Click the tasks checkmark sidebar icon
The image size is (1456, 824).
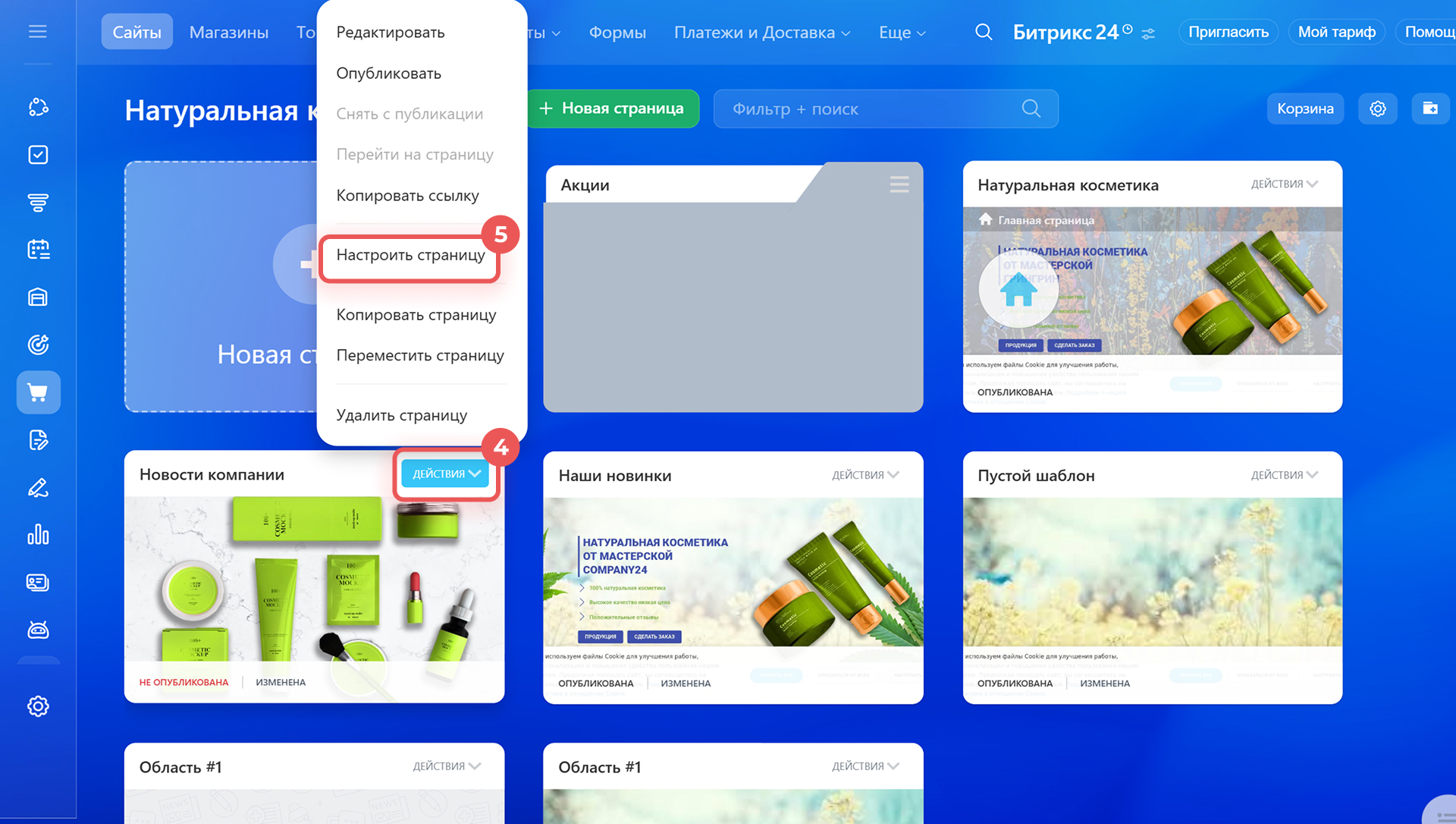click(x=38, y=155)
